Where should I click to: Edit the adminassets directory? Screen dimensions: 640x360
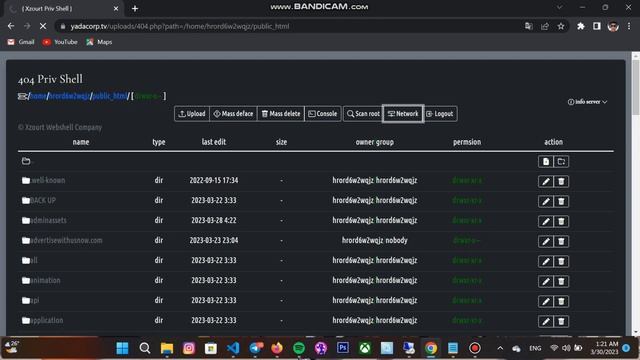[x=546, y=222]
